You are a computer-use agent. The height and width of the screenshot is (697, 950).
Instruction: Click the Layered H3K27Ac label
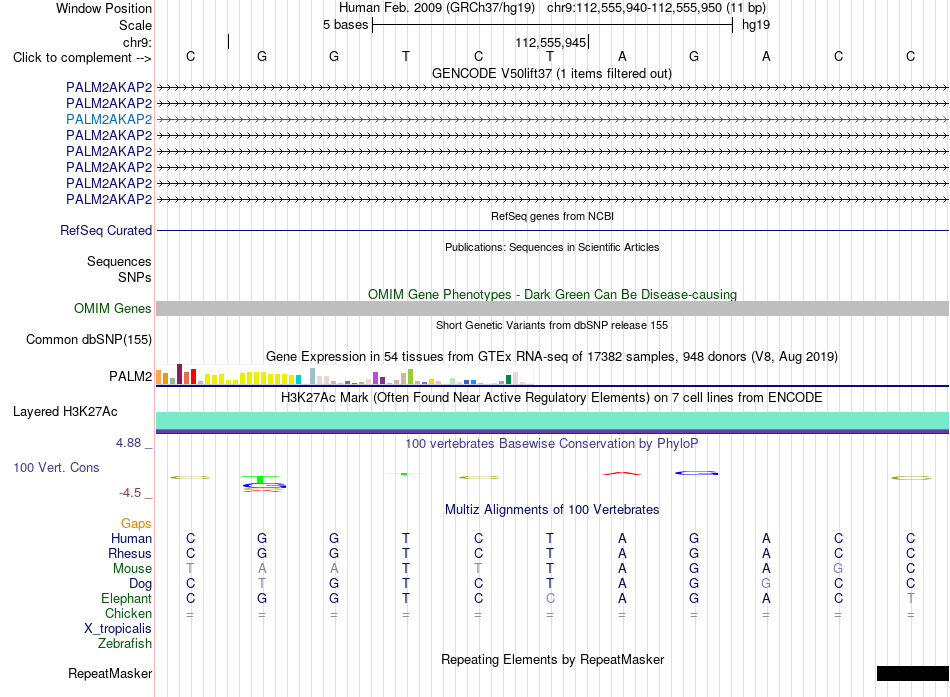point(65,412)
